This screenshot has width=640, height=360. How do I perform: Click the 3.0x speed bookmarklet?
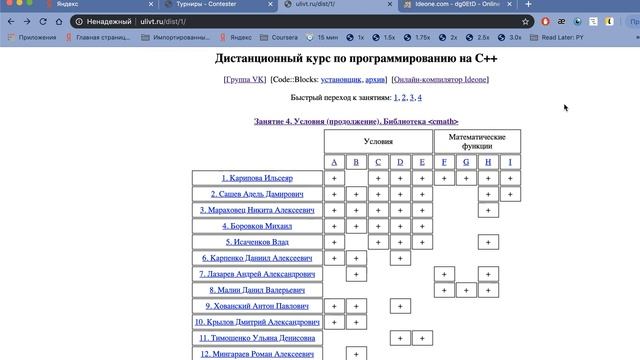click(509, 37)
